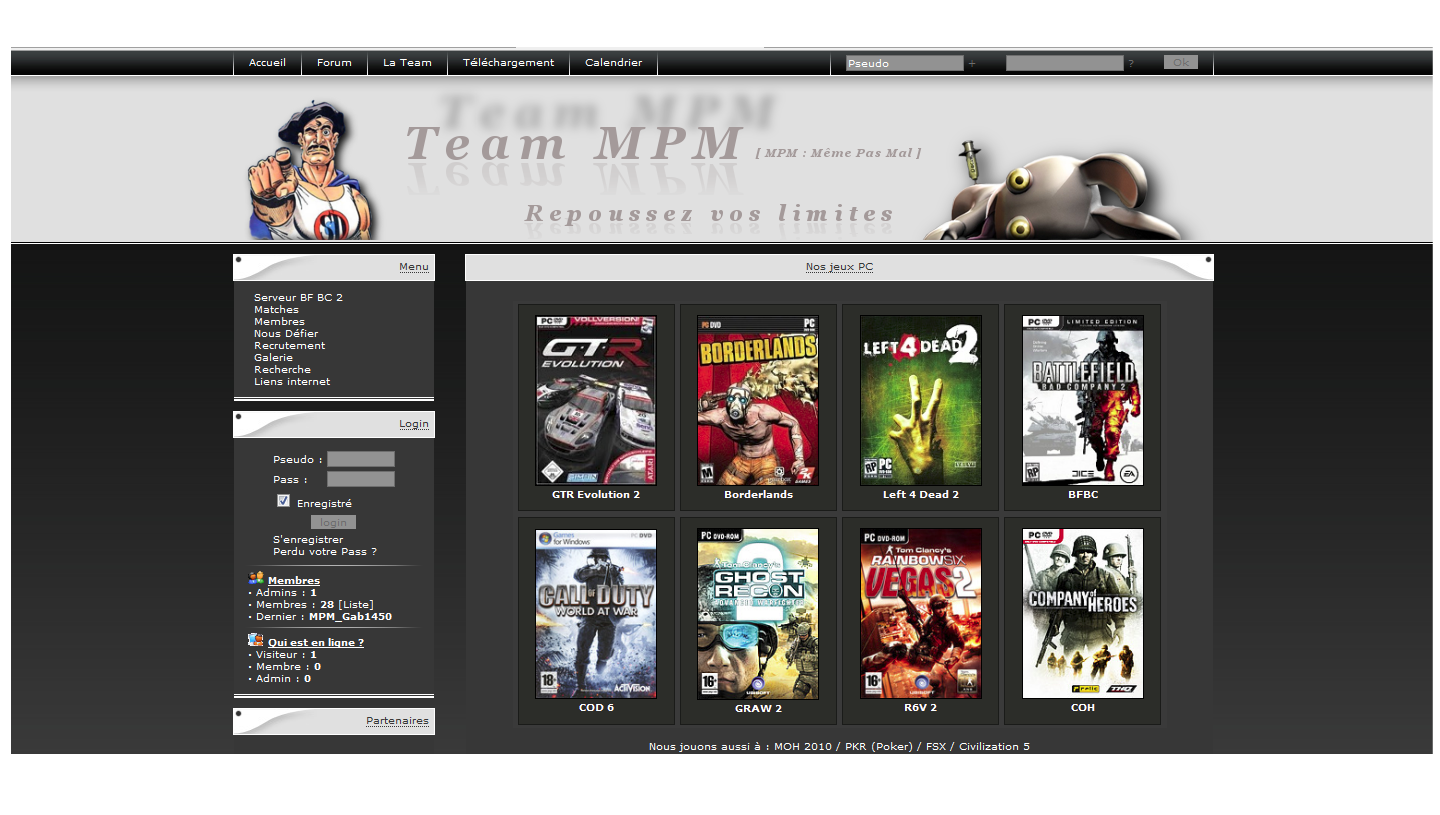Image resolution: width=1440 pixels, height=815 pixels.
Task: Click the 'GRAW 2' caption
Action: [758, 709]
